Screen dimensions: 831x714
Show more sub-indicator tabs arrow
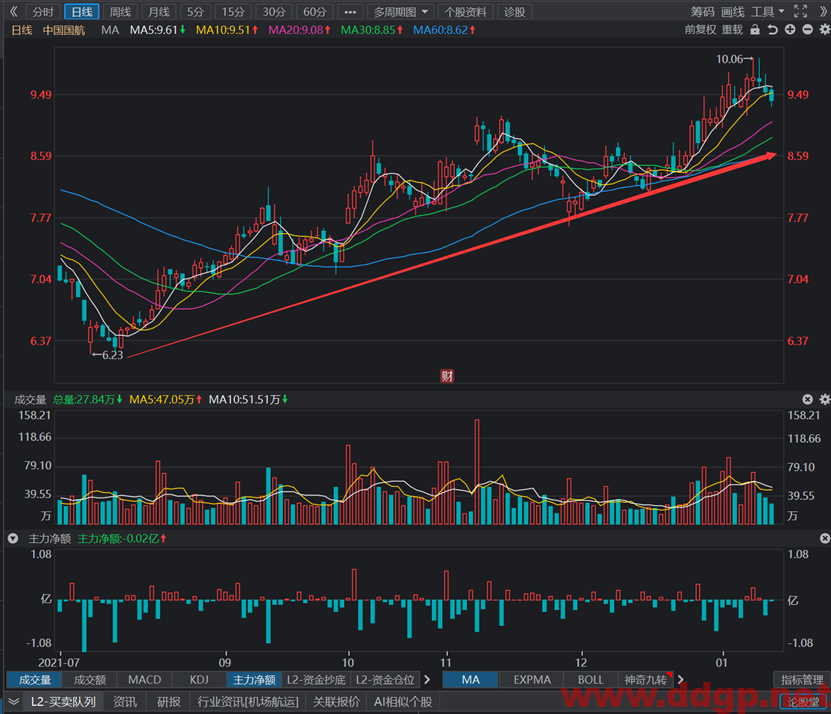click(427, 680)
